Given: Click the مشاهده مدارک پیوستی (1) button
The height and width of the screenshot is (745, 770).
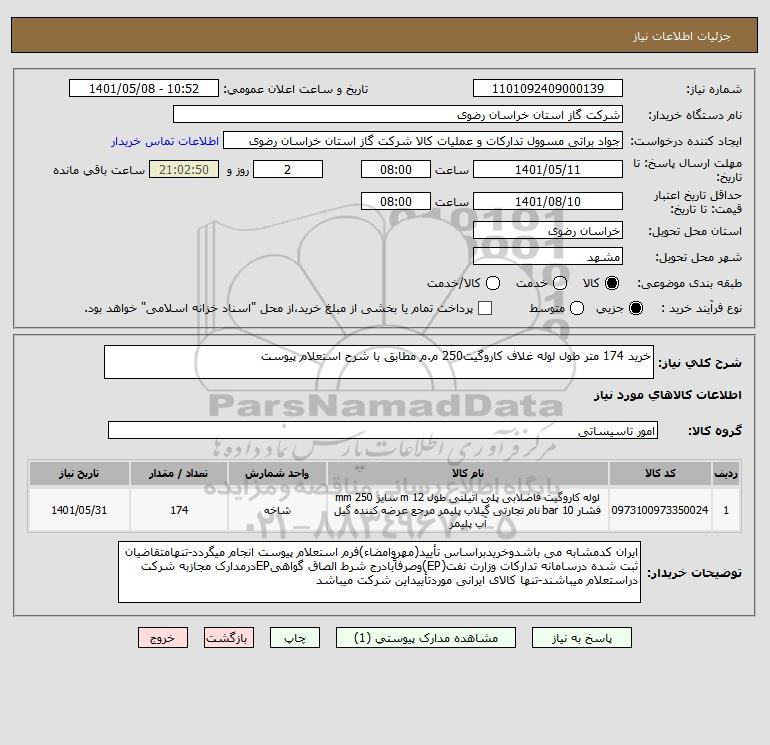Looking at the screenshot, I should click(x=426, y=638).
